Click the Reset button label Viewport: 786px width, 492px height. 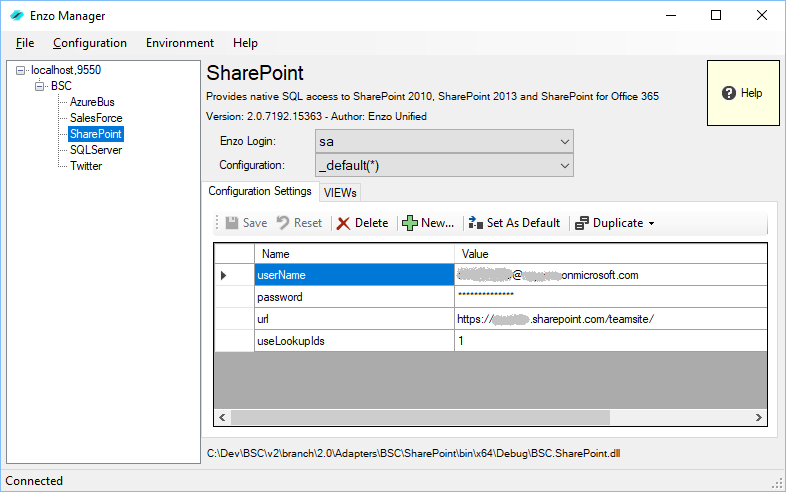308,223
